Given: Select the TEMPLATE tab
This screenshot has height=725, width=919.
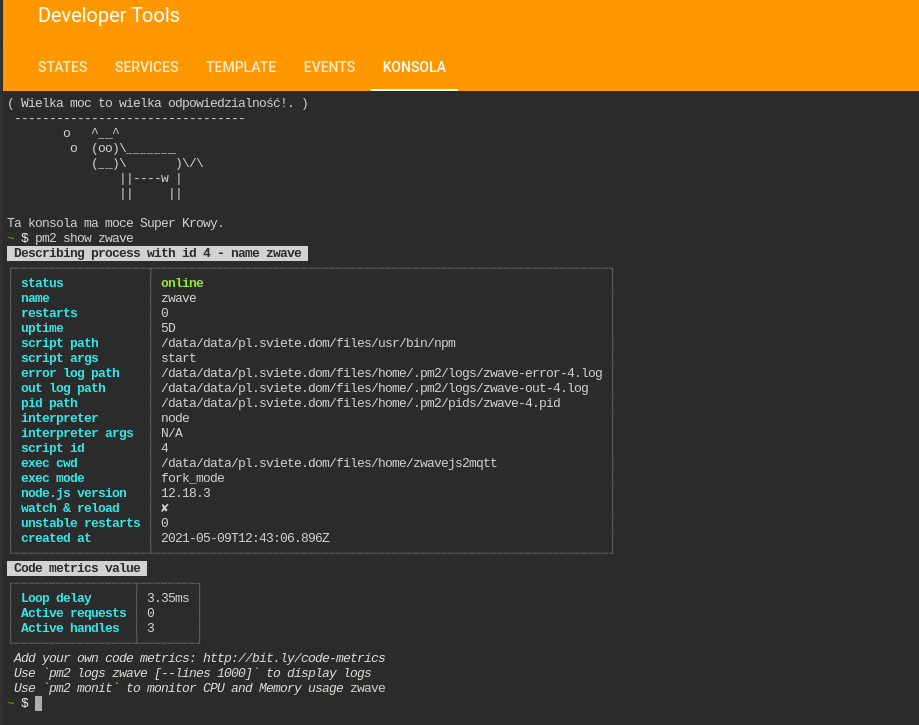Looking at the screenshot, I should 241,67.
